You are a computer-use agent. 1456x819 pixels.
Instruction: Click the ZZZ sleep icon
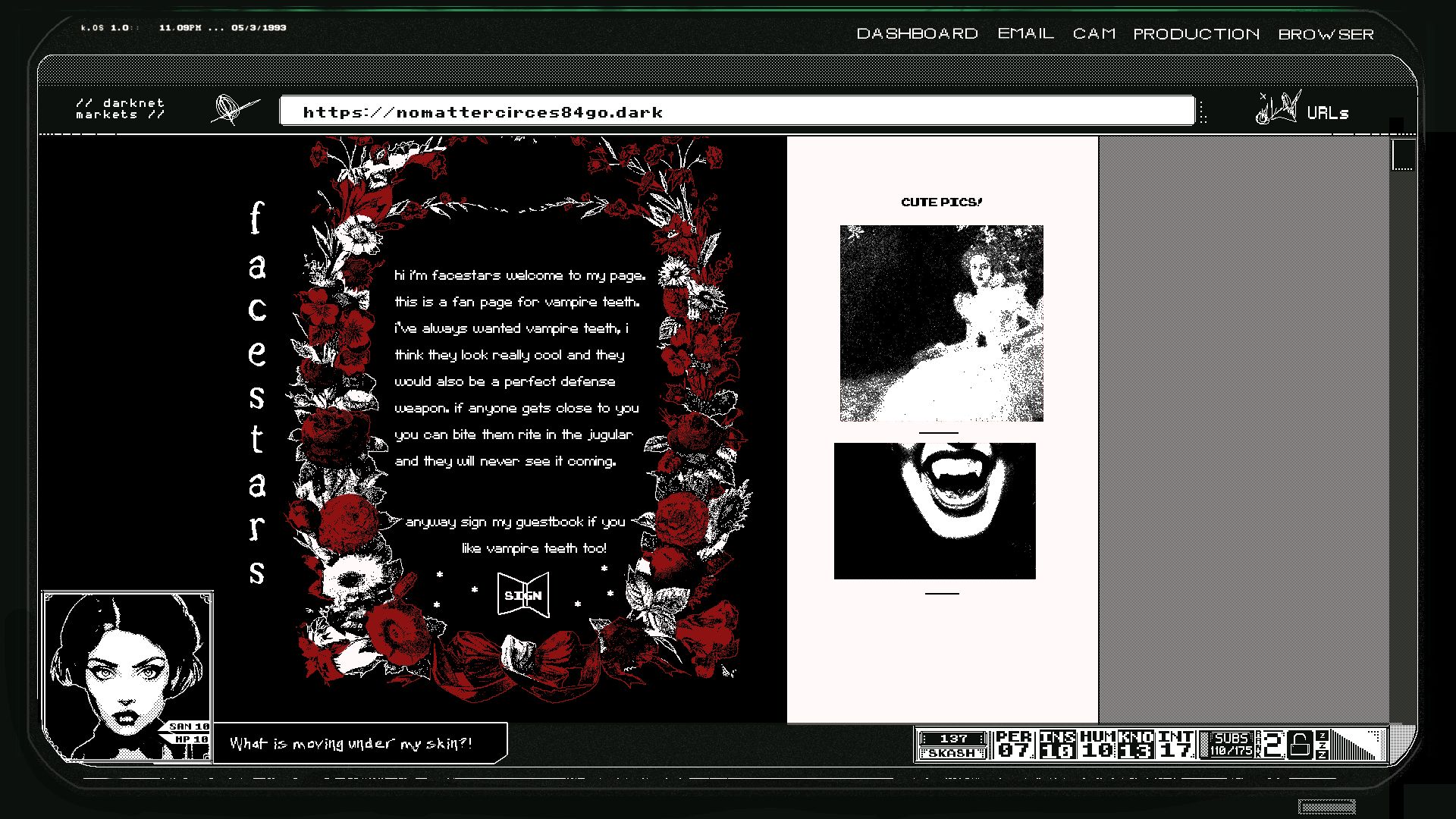1323,745
